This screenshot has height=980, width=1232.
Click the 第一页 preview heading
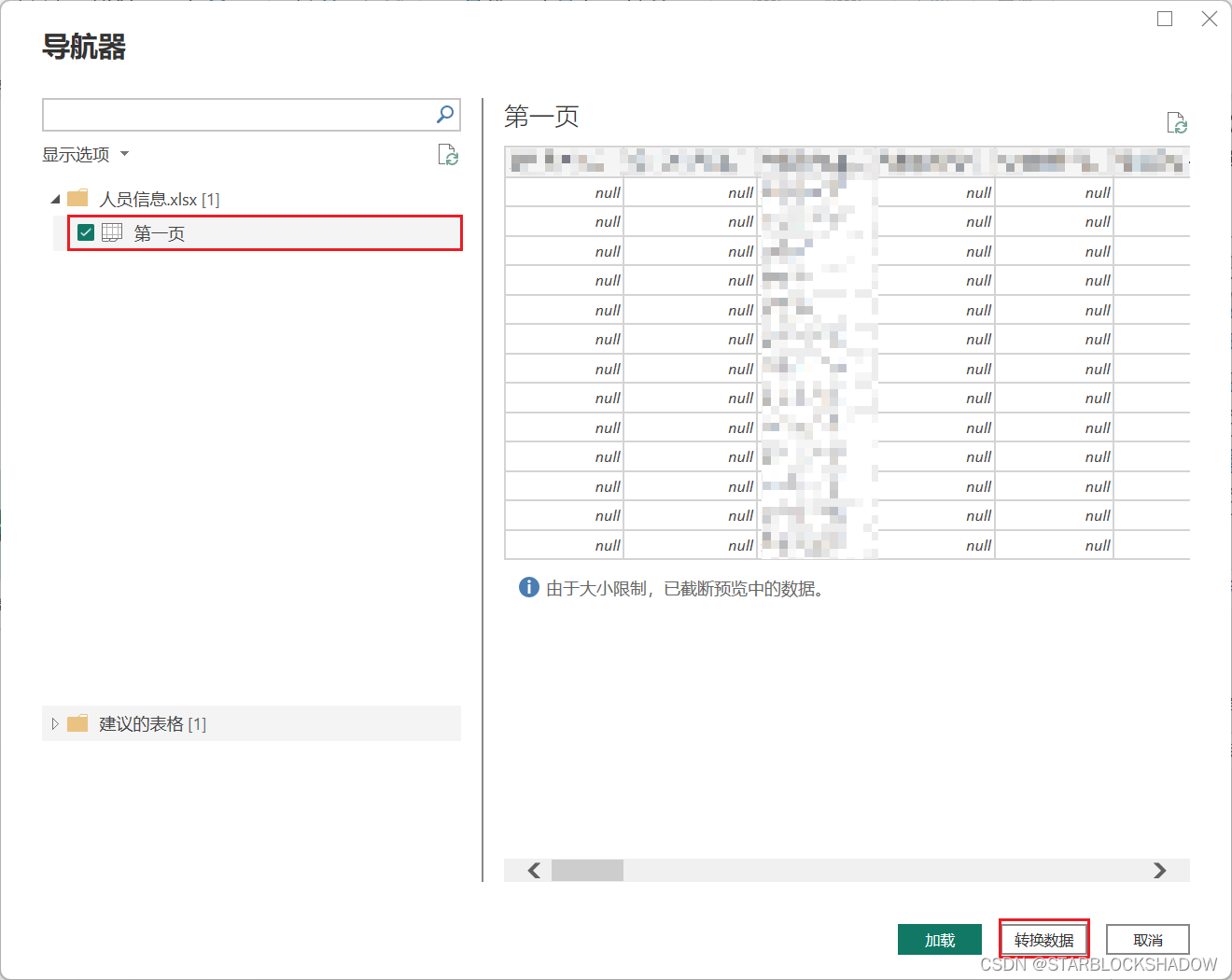coord(541,116)
